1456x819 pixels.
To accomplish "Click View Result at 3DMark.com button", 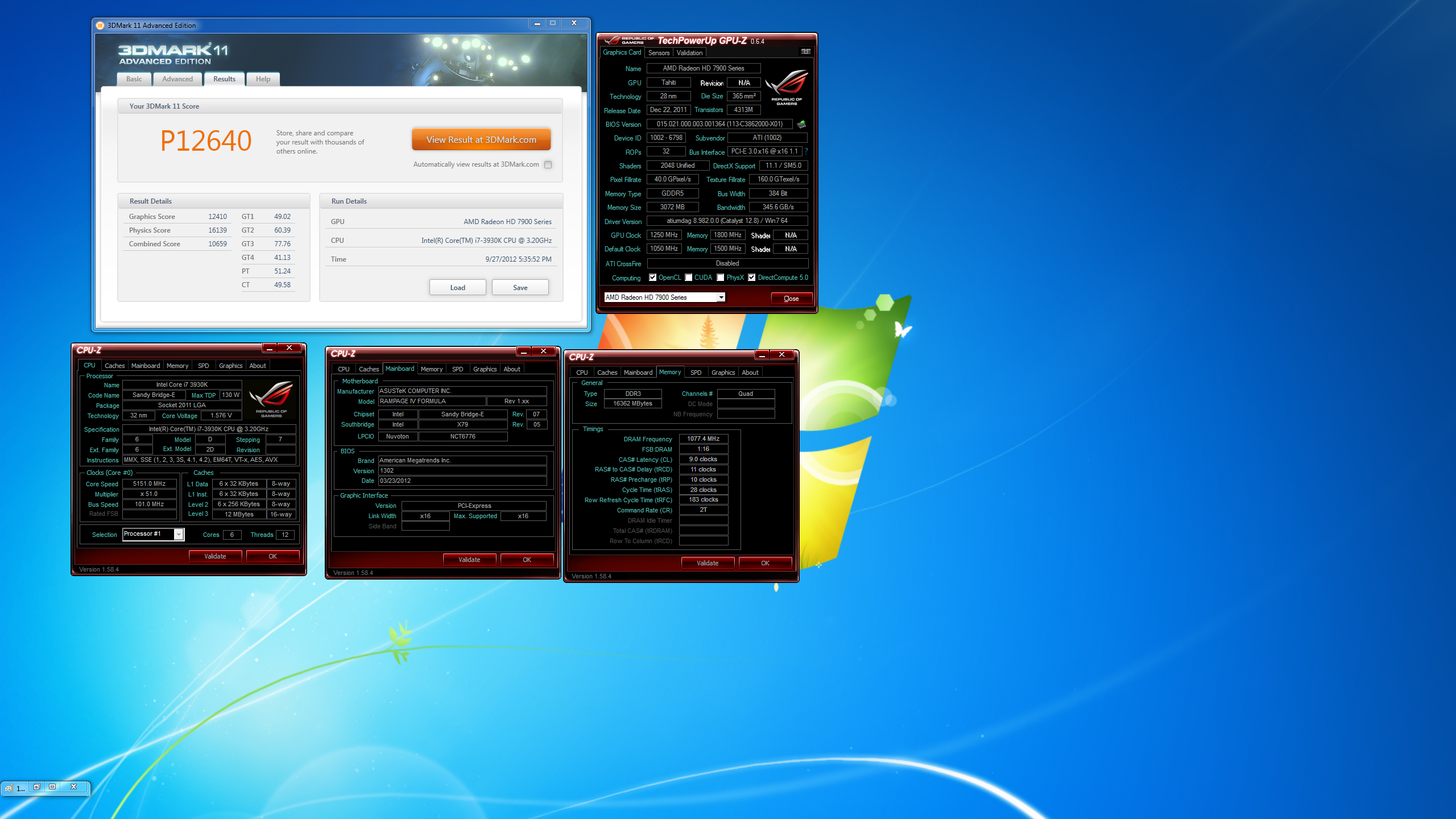I will 481,139.
